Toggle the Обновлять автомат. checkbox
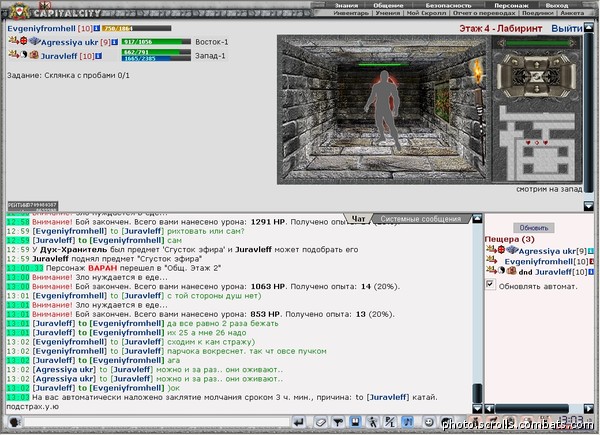The image size is (600, 435). pos(490,284)
